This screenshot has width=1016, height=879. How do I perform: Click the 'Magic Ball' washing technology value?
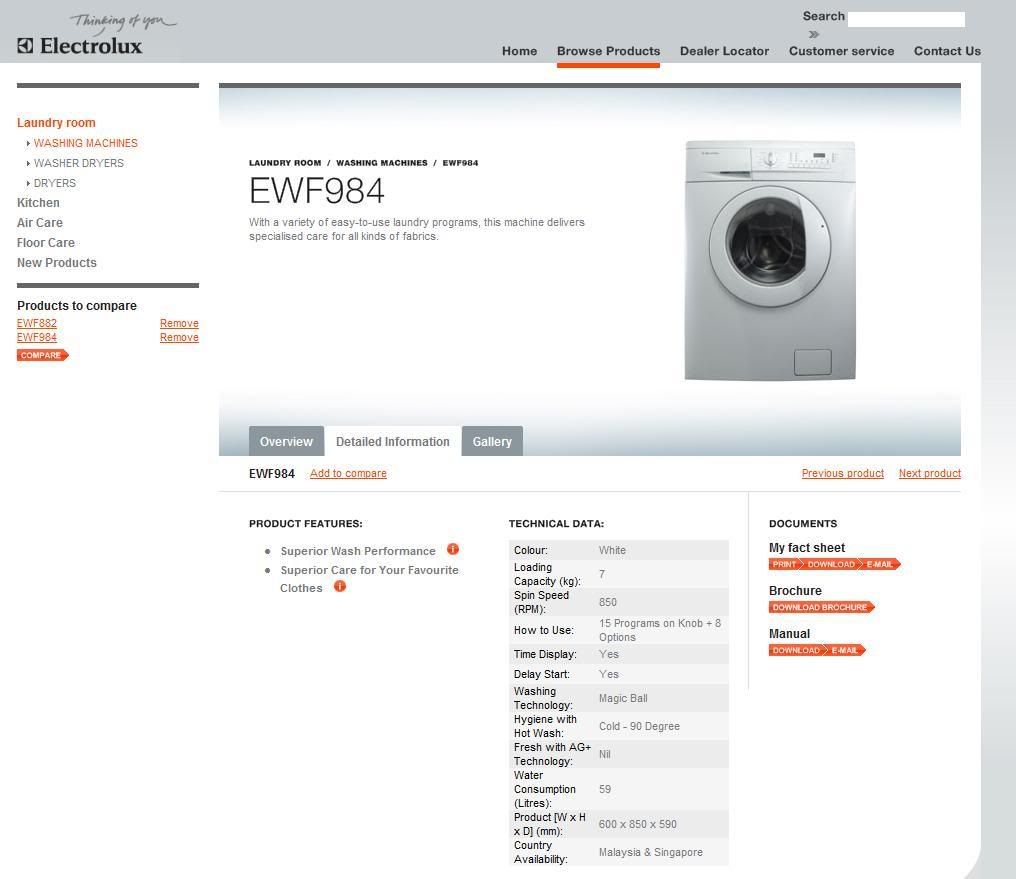623,698
